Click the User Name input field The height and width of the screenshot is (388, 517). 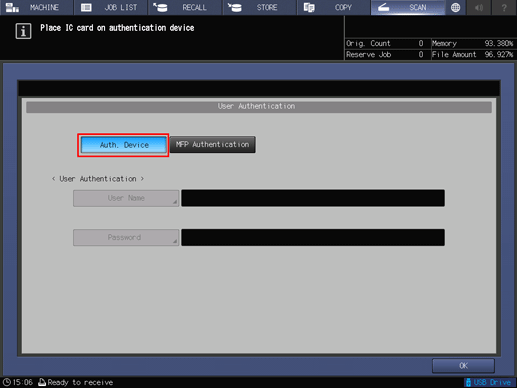313,198
